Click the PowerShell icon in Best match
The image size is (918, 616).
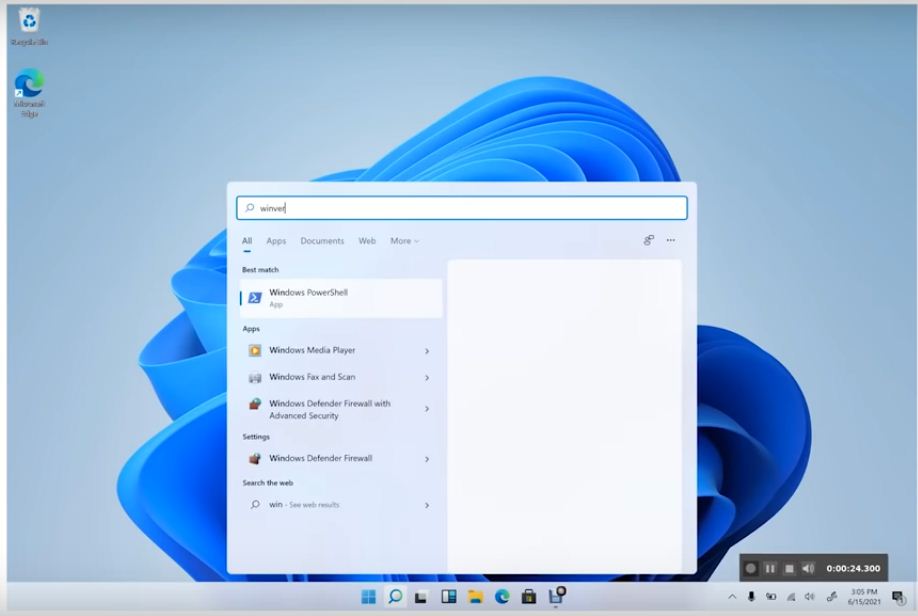255,298
